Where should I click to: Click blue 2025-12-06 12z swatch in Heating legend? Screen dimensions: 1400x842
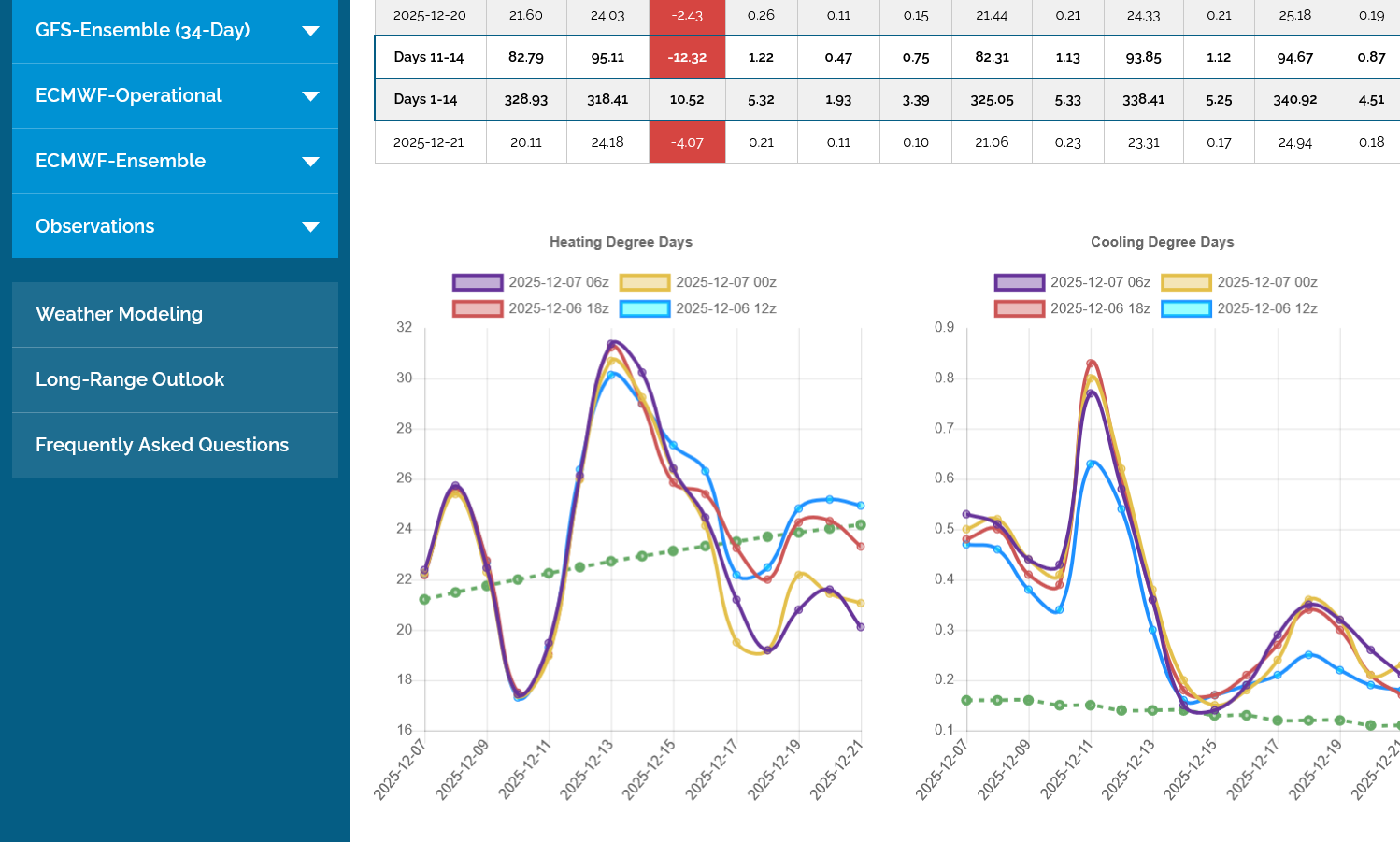coord(645,308)
